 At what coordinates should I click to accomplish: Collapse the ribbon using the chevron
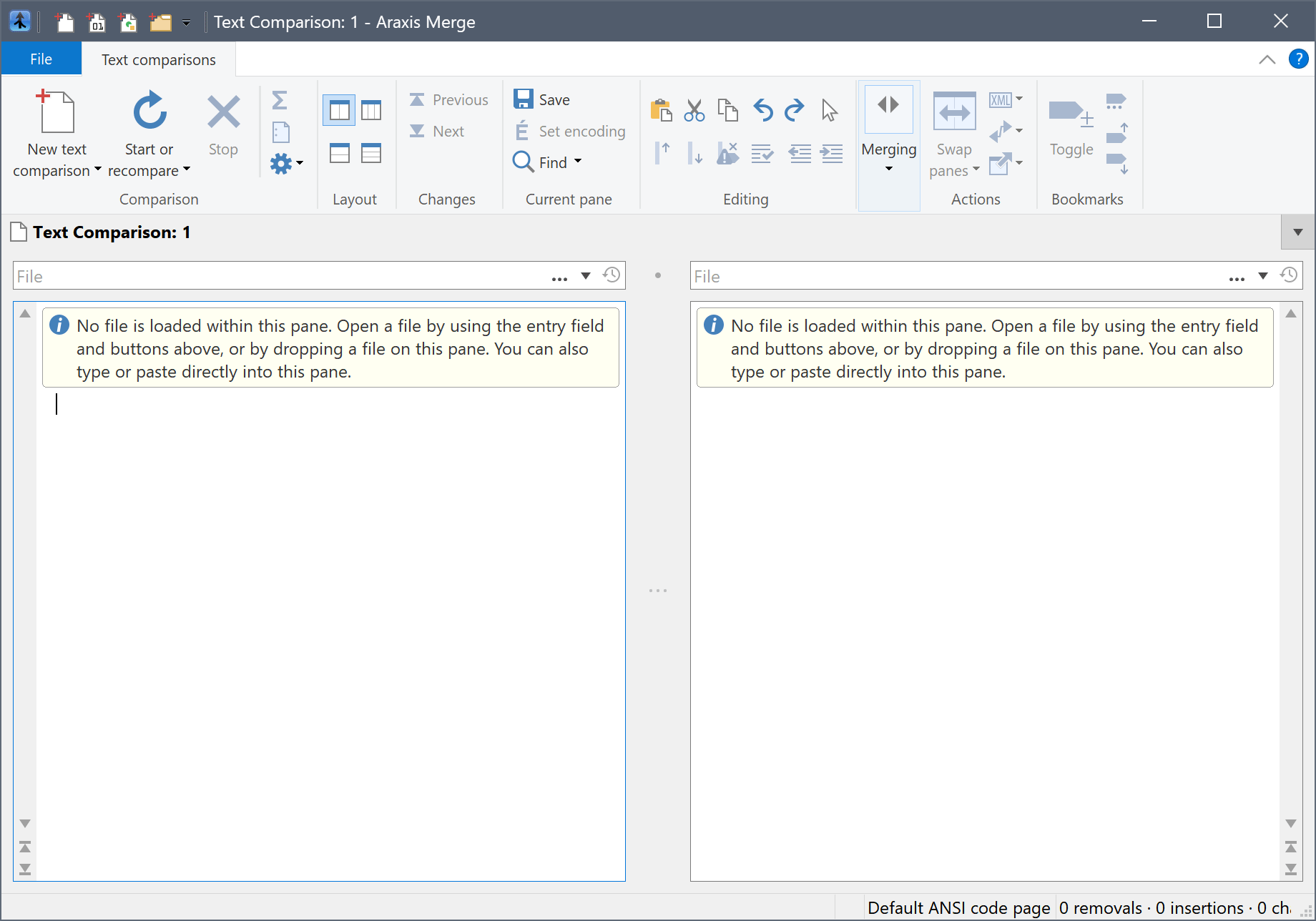click(1267, 59)
